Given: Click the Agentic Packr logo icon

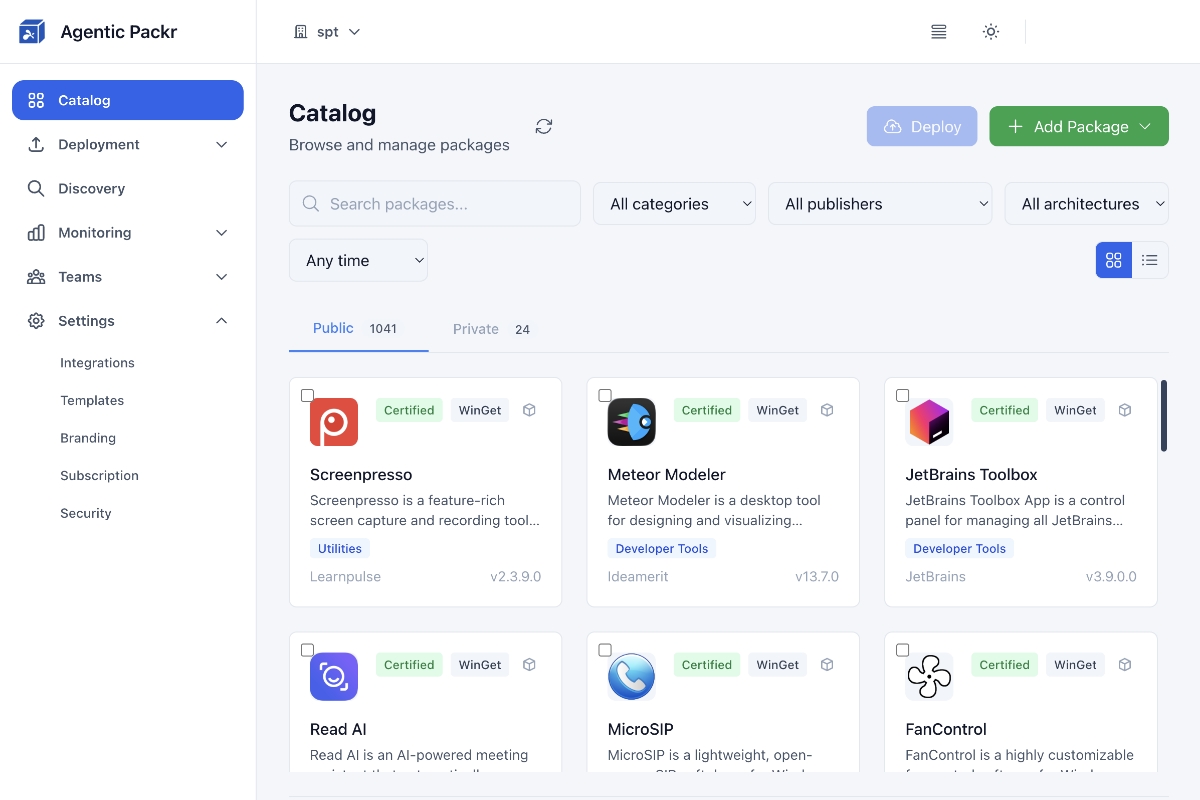Looking at the screenshot, I should [x=33, y=32].
